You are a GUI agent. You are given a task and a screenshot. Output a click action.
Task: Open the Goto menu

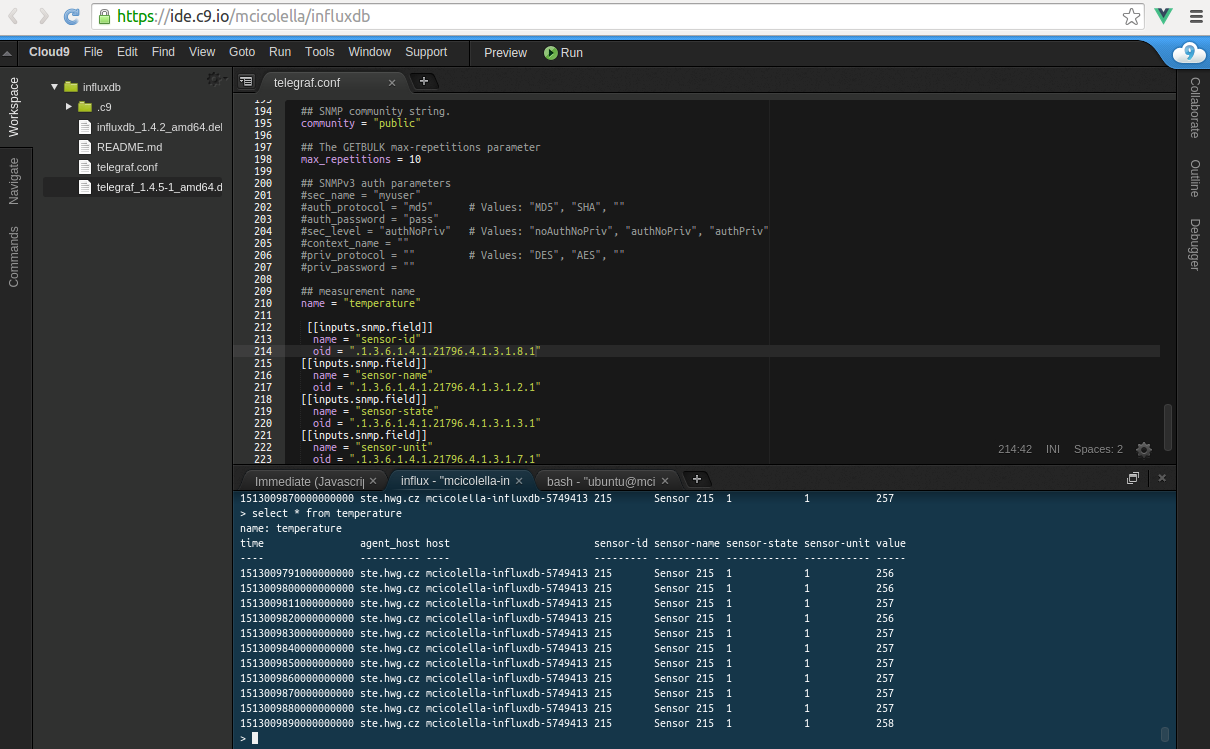pyautogui.click(x=242, y=53)
